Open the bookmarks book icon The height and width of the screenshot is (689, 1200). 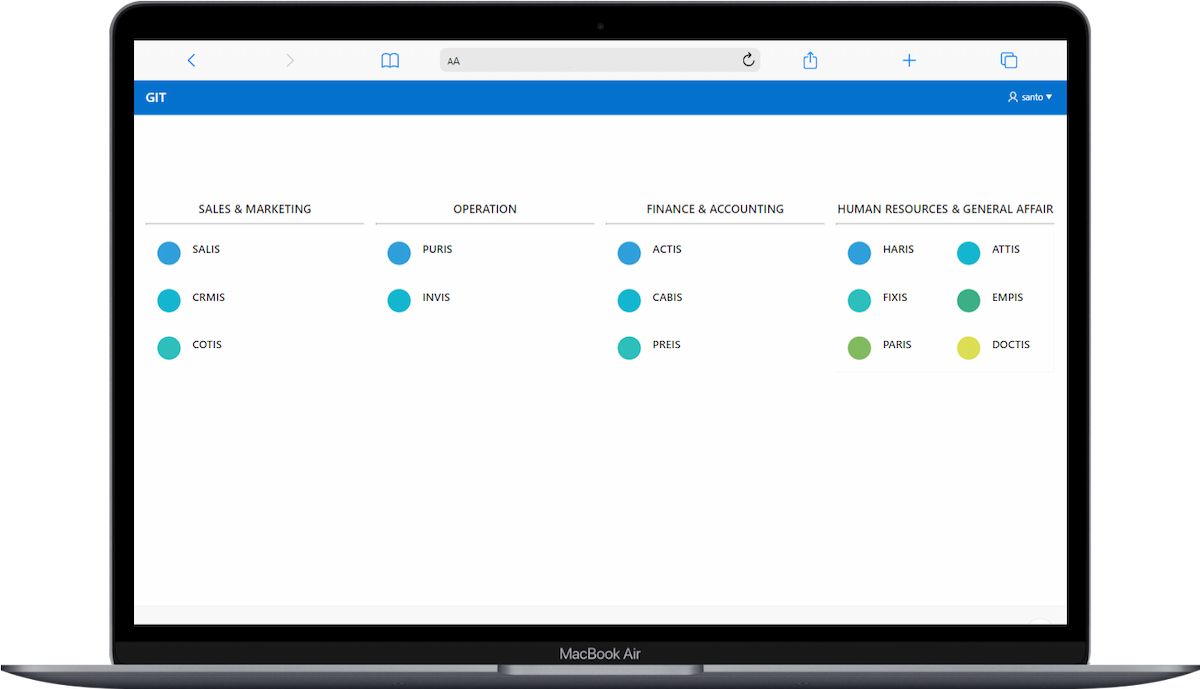(390, 61)
